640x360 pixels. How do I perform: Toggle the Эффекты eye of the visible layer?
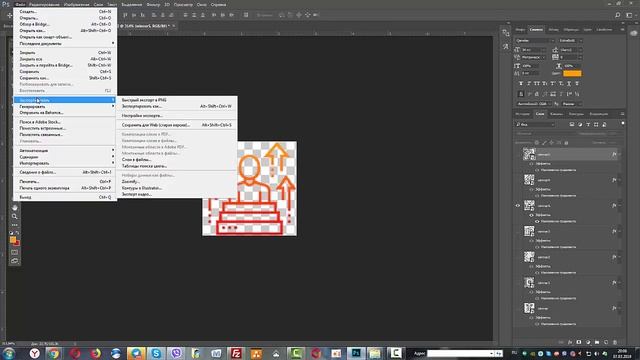point(531,215)
